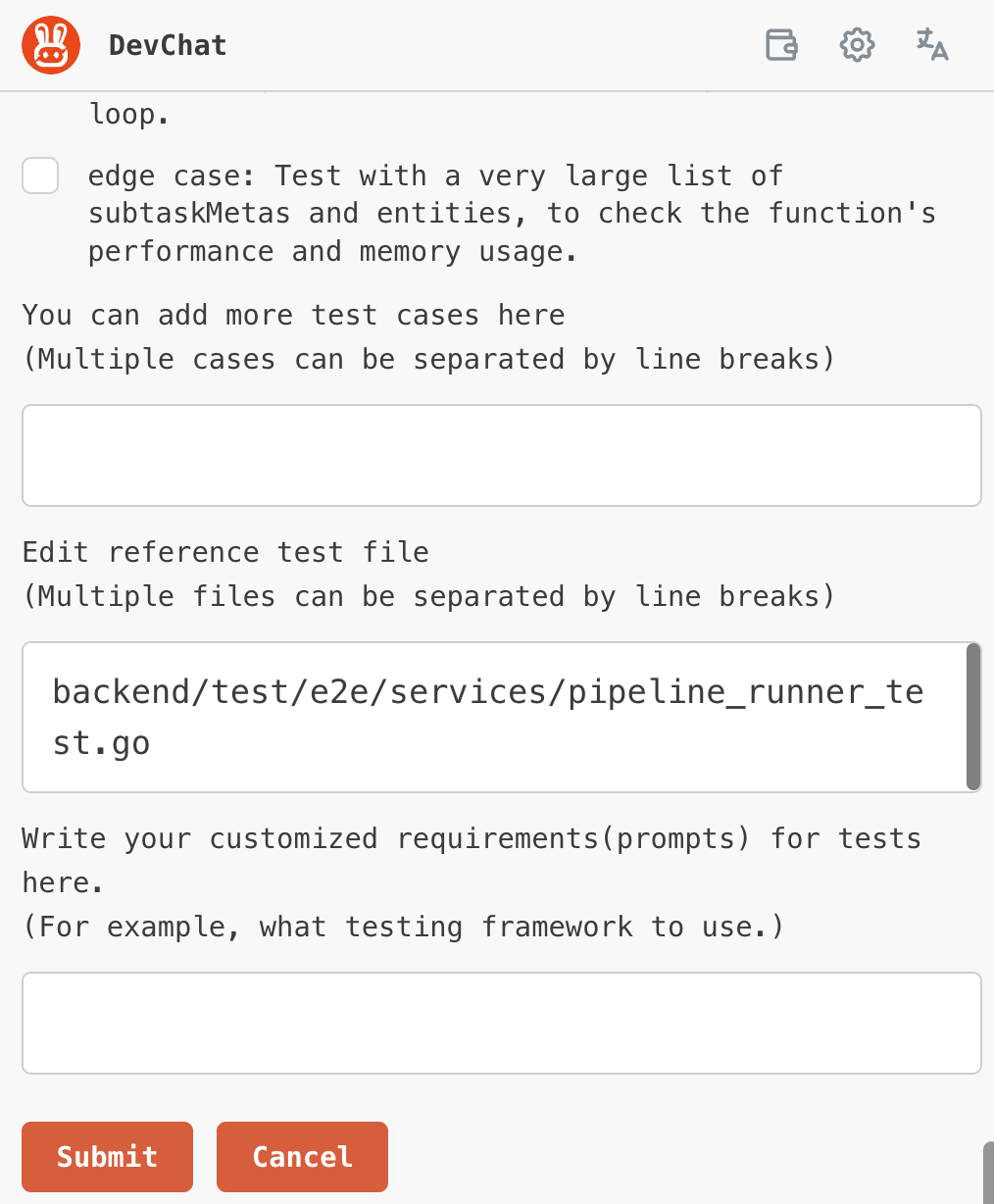Click the "Edit reference test file" label
Image resolution: width=994 pixels, height=1204 pixels.
(225, 552)
